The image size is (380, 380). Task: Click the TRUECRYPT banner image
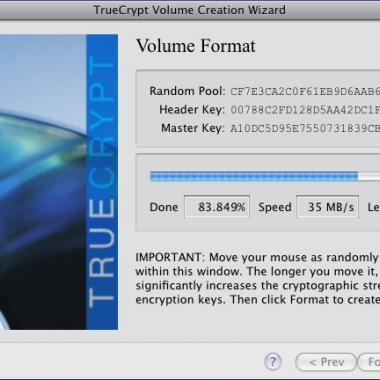pos(59,182)
